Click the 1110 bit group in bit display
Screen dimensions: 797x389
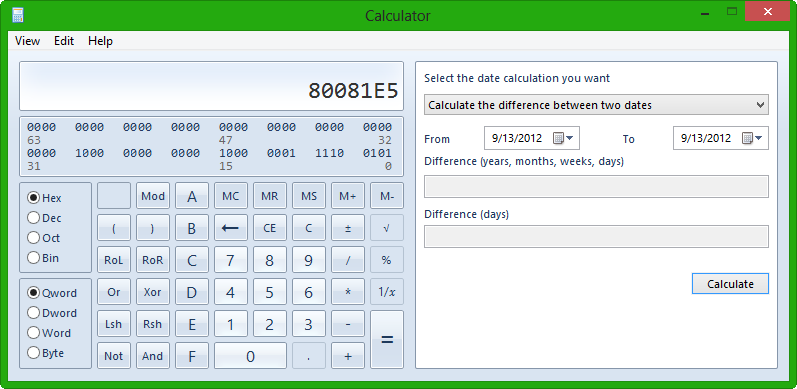(329, 153)
